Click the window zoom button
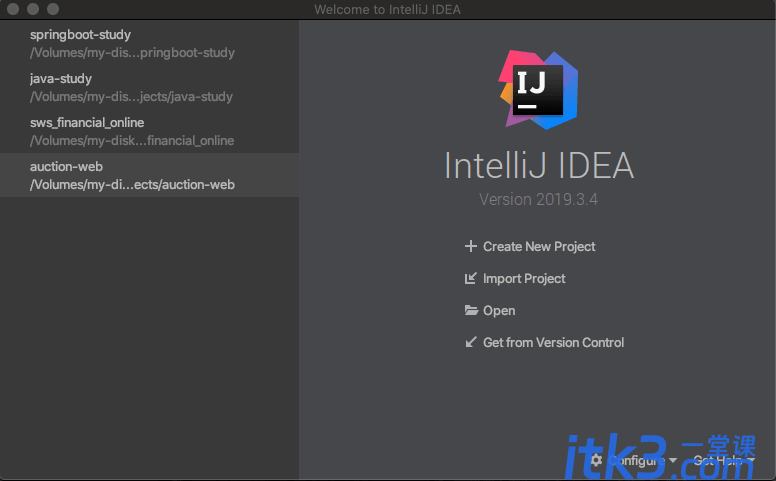The height and width of the screenshot is (481, 776). pyautogui.click(x=53, y=9)
